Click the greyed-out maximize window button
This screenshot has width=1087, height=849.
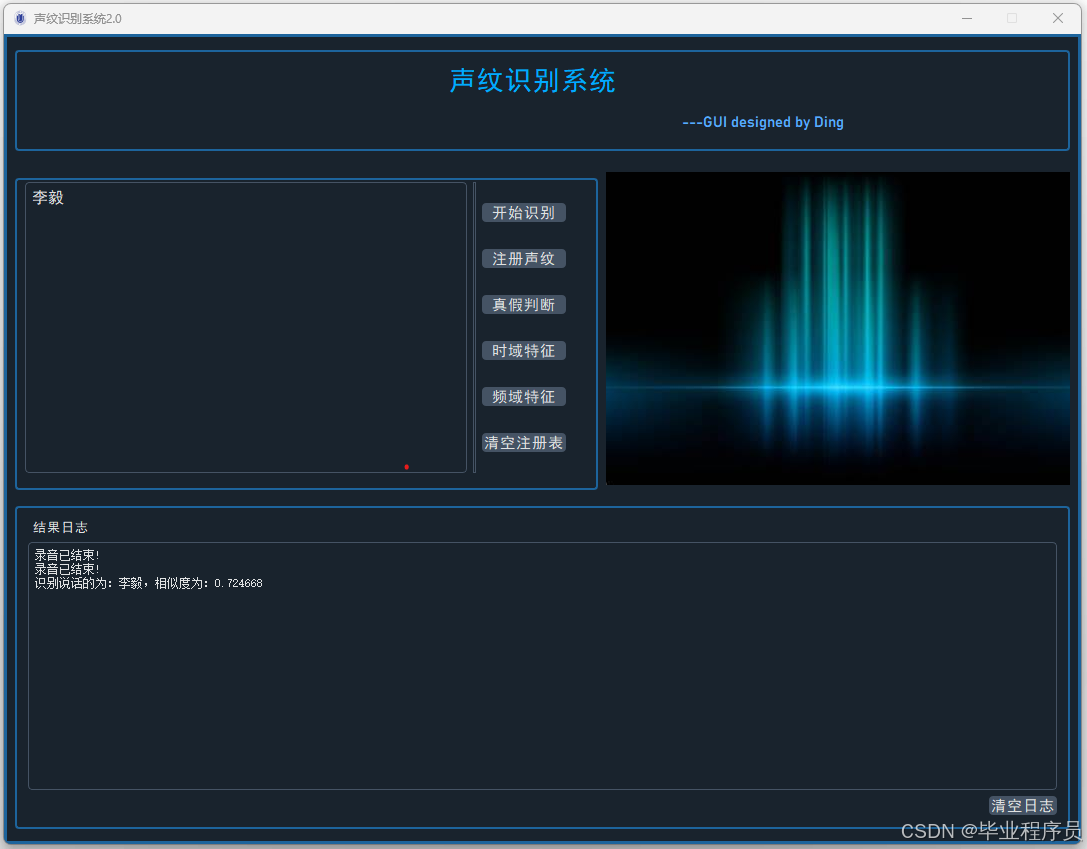tap(1012, 18)
